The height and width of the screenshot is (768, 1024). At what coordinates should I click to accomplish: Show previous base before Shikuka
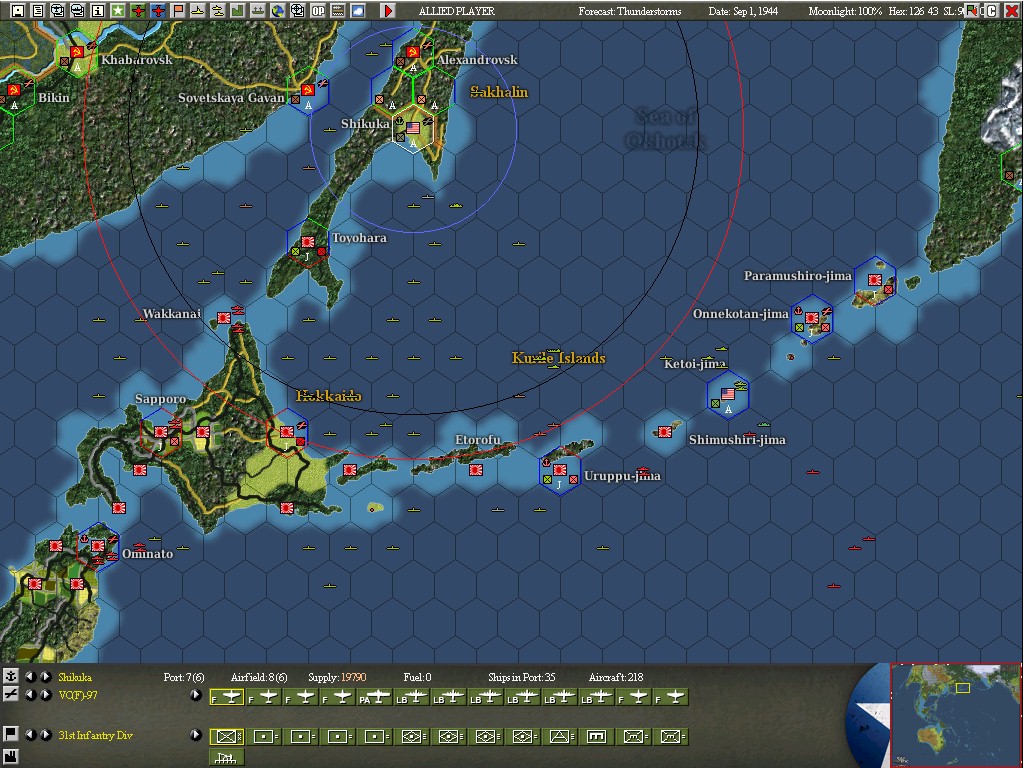click(x=30, y=677)
